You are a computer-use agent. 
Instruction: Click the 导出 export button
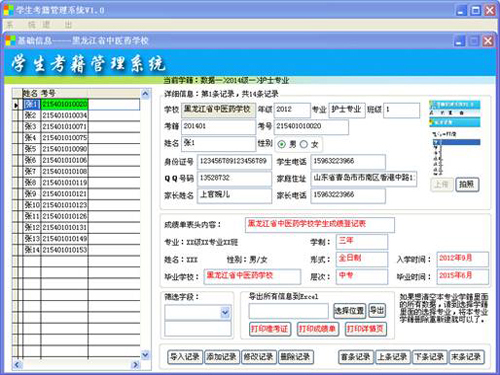(377, 311)
